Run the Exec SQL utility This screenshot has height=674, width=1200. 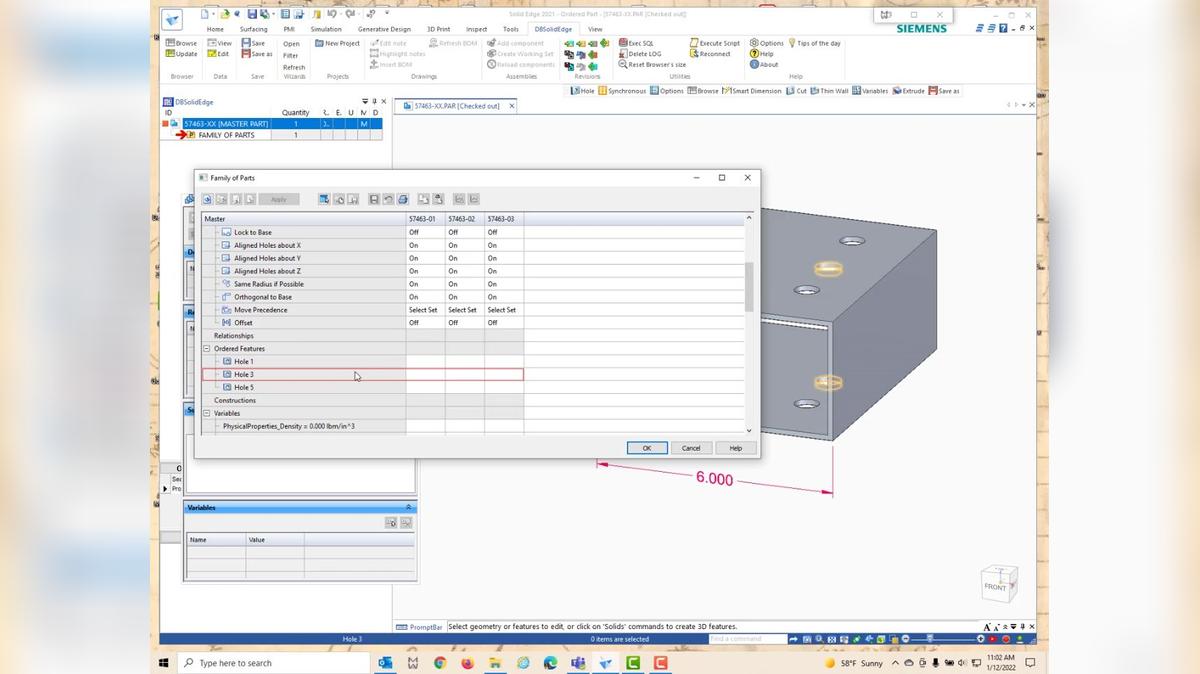[636, 43]
